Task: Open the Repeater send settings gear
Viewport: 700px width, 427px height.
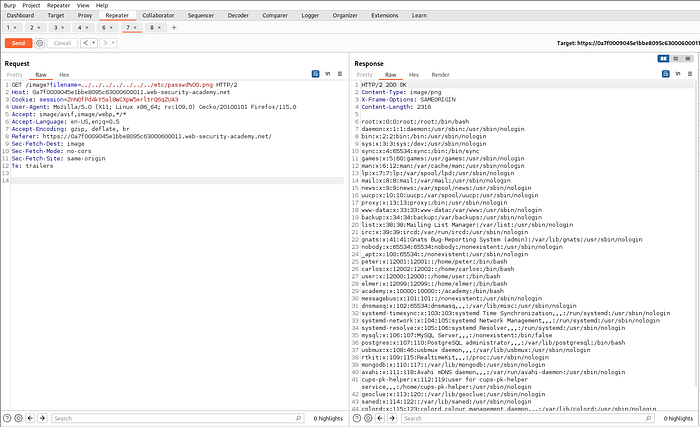Action: tap(39, 43)
